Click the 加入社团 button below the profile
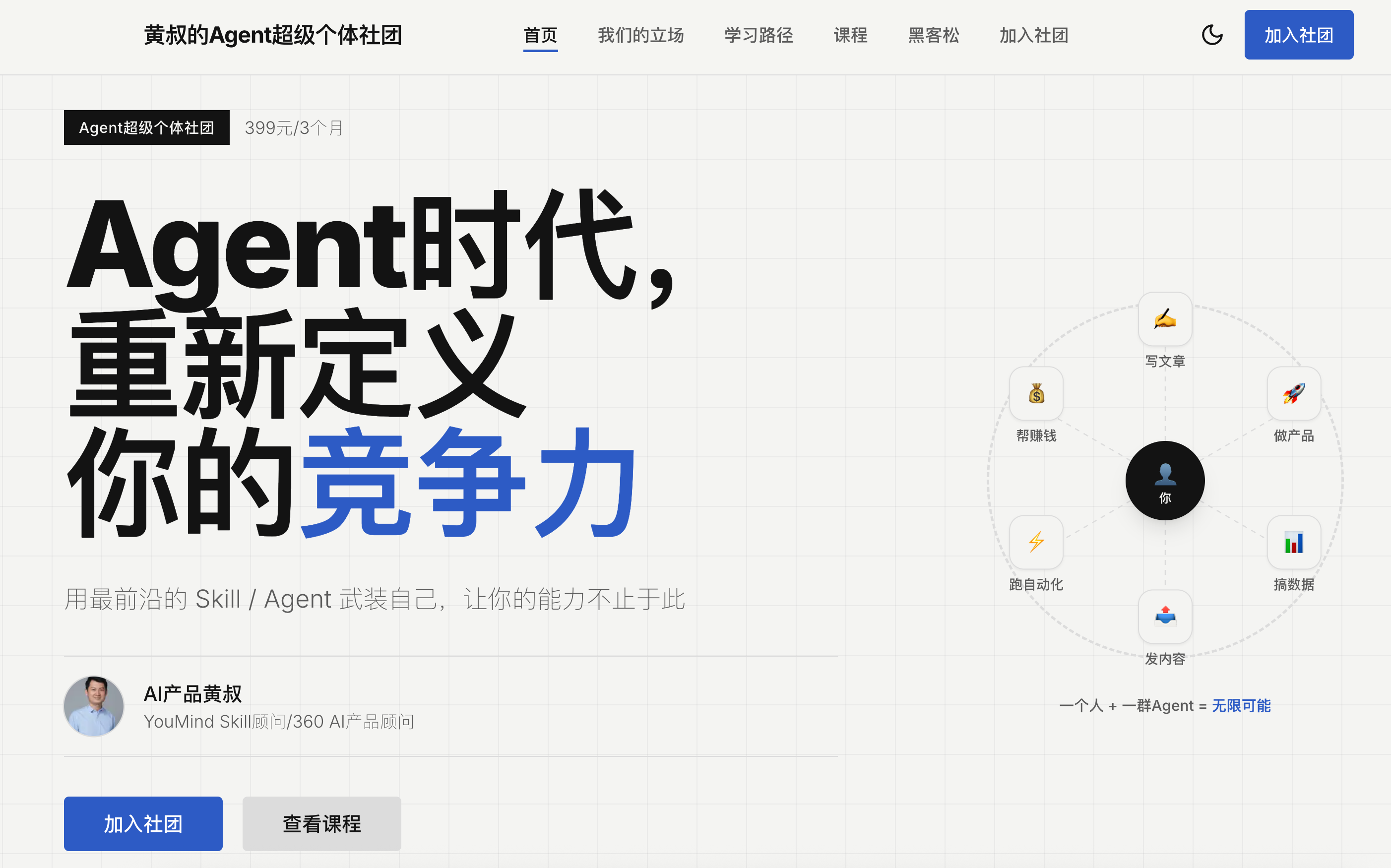The width and height of the screenshot is (1391, 868). pos(143,823)
